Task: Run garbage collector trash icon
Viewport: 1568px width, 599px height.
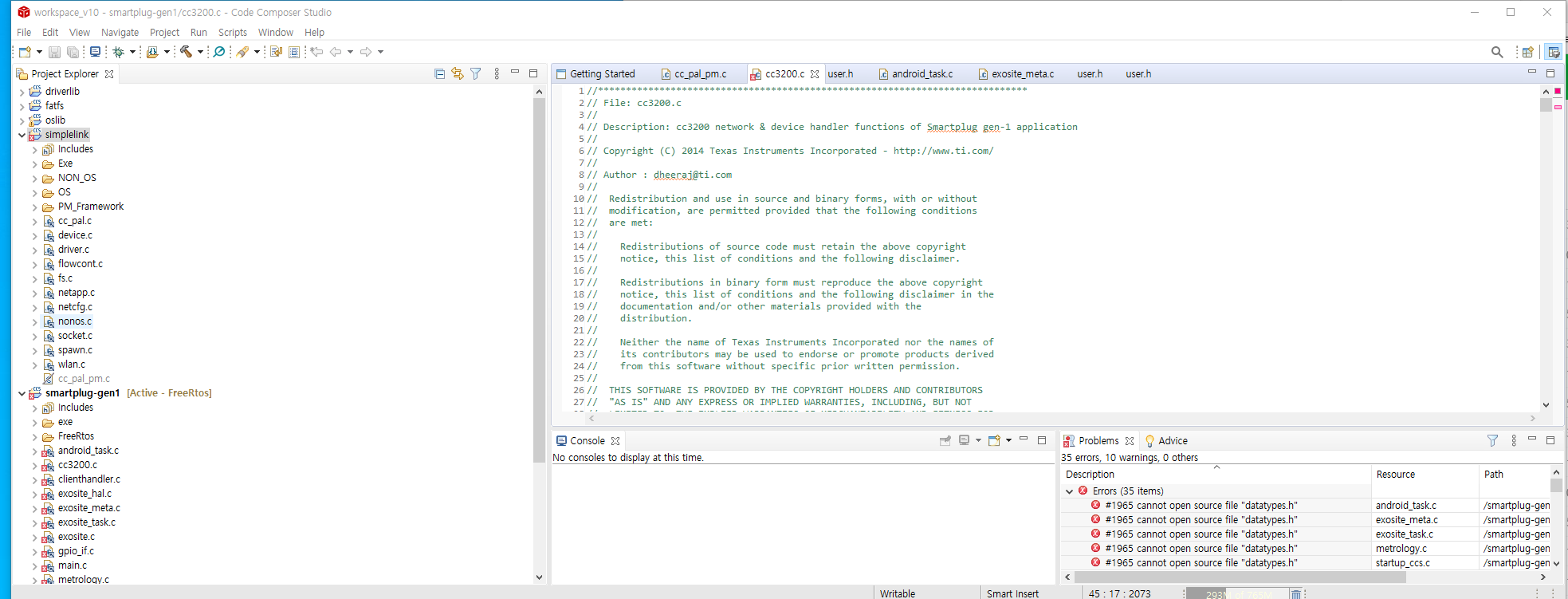Action: 1296,593
